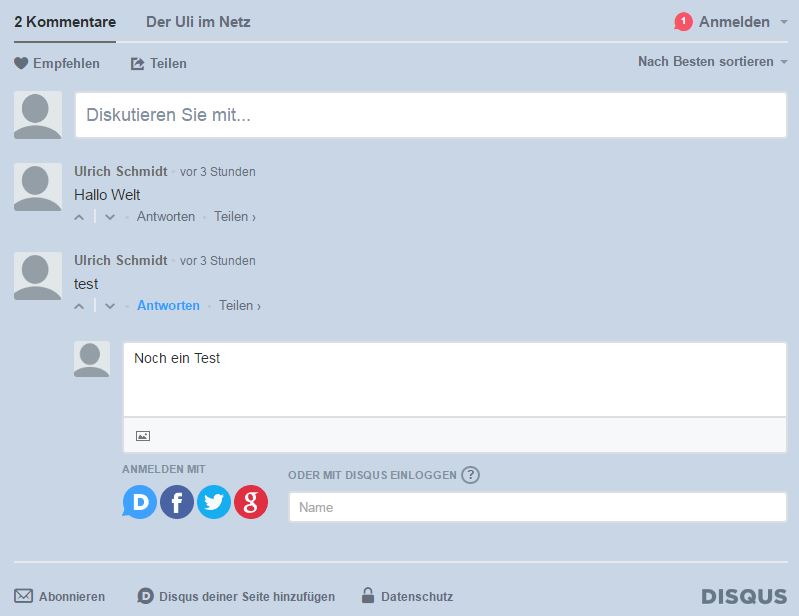The image size is (799, 616).
Task: Downvote the 'test' comment
Action: (110, 306)
